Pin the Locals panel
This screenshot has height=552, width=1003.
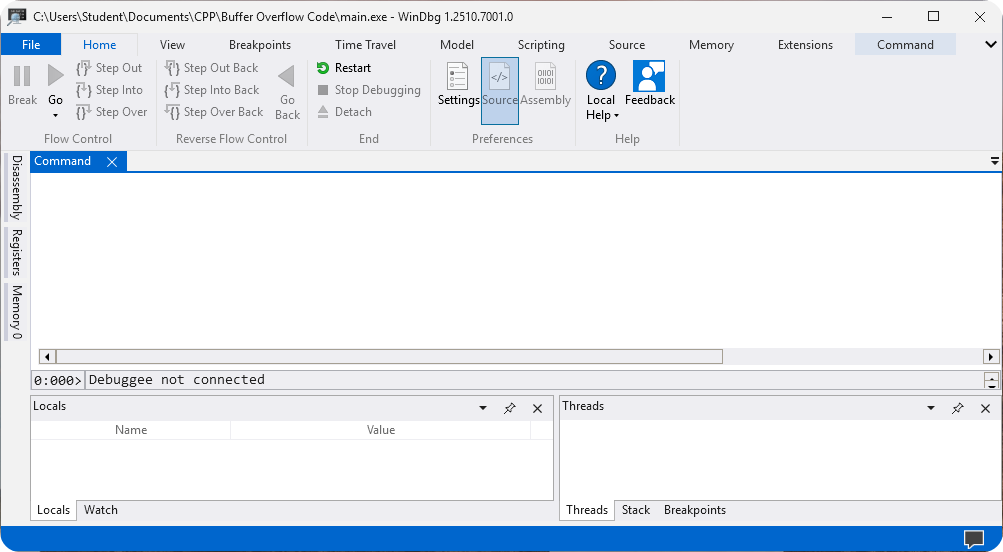point(510,408)
